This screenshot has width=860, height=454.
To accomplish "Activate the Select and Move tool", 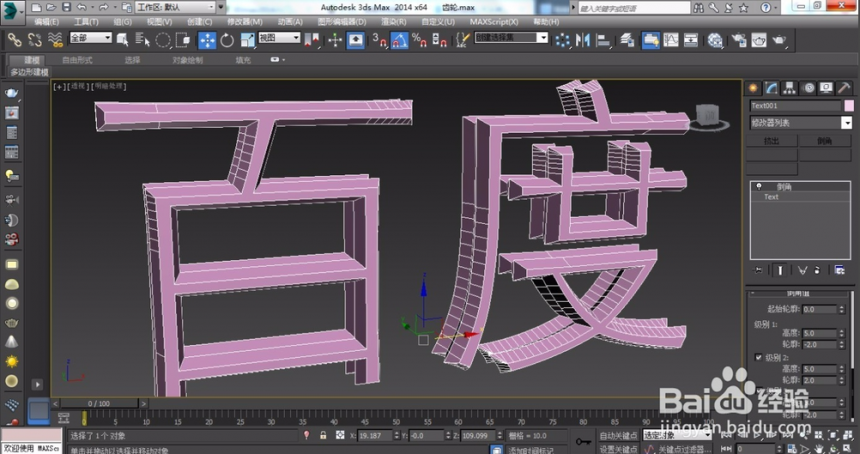I will (x=207, y=40).
